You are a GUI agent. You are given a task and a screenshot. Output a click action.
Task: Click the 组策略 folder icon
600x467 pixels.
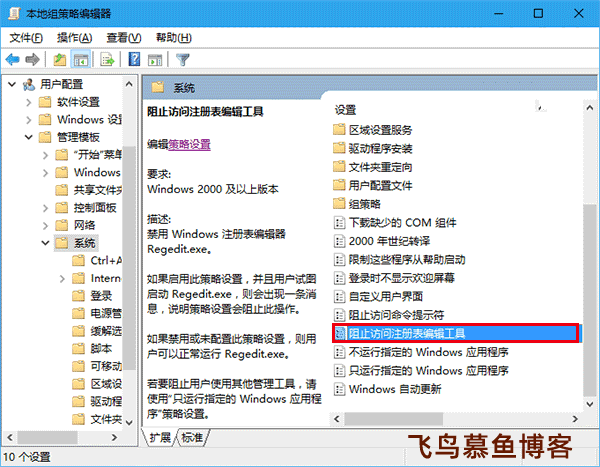click(x=339, y=203)
